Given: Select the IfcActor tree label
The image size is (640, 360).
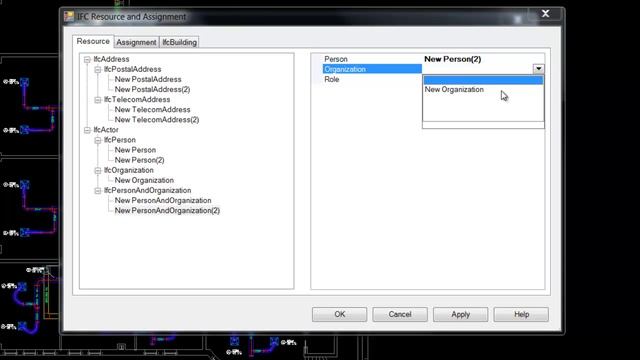Looking at the screenshot, I should (x=106, y=130).
